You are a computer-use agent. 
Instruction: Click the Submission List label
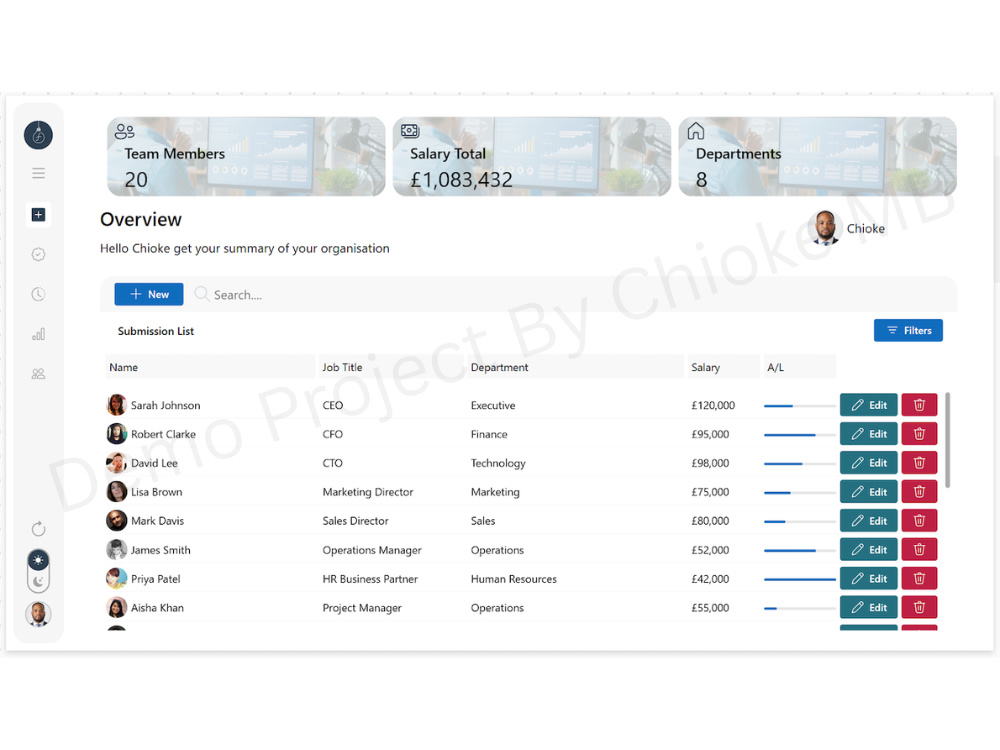click(x=156, y=331)
